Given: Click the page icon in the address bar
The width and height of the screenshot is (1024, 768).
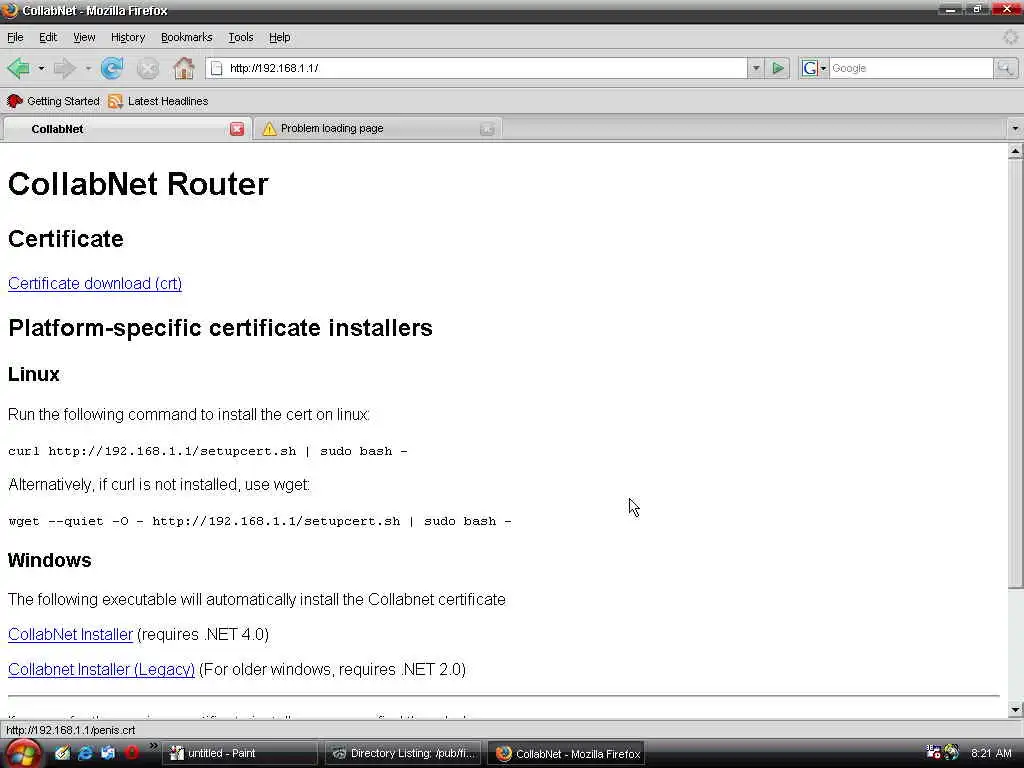Looking at the screenshot, I should (217, 68).
